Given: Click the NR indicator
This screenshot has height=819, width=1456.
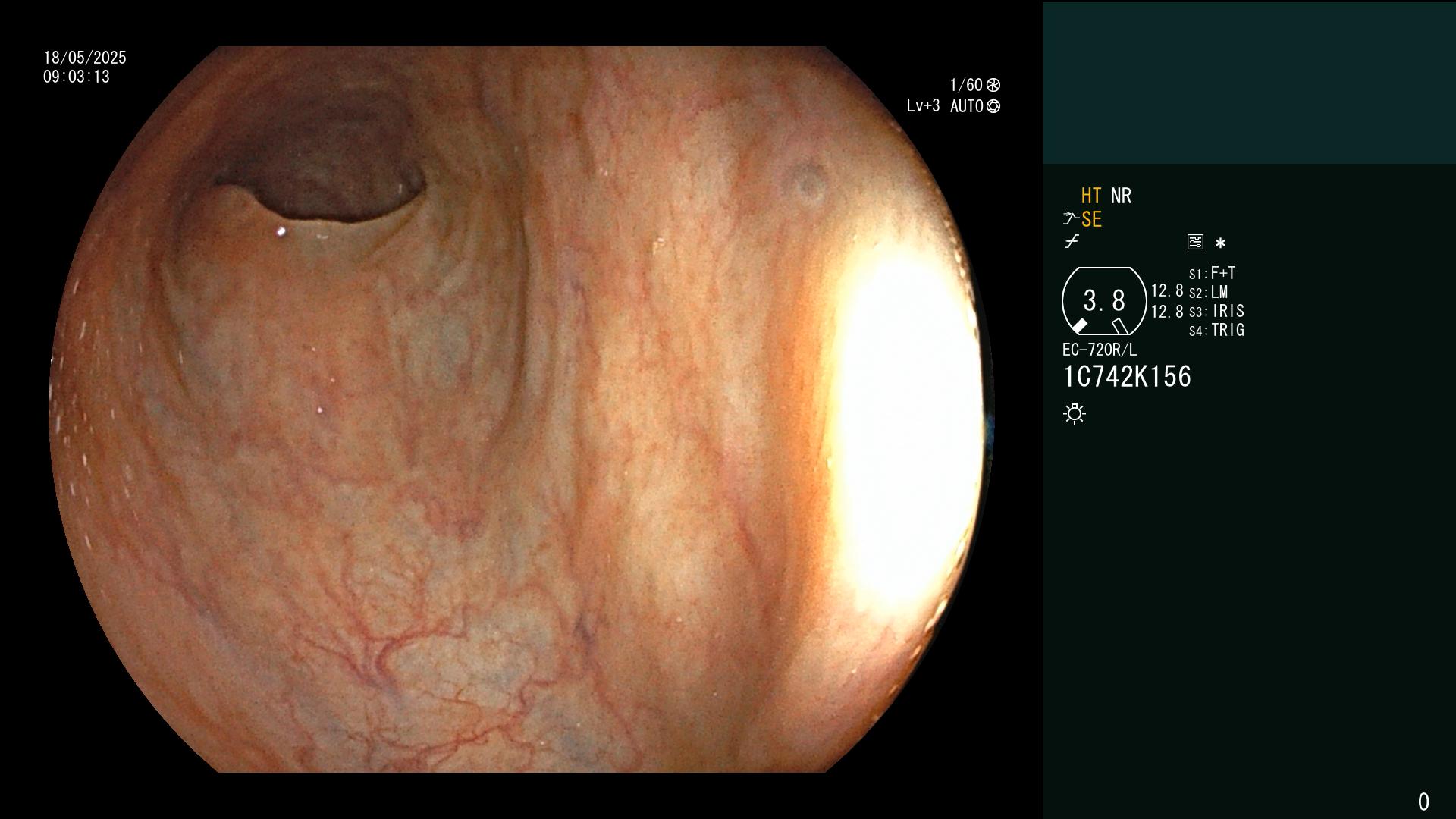Looking at the screenshot, I should coord(1121,196).
